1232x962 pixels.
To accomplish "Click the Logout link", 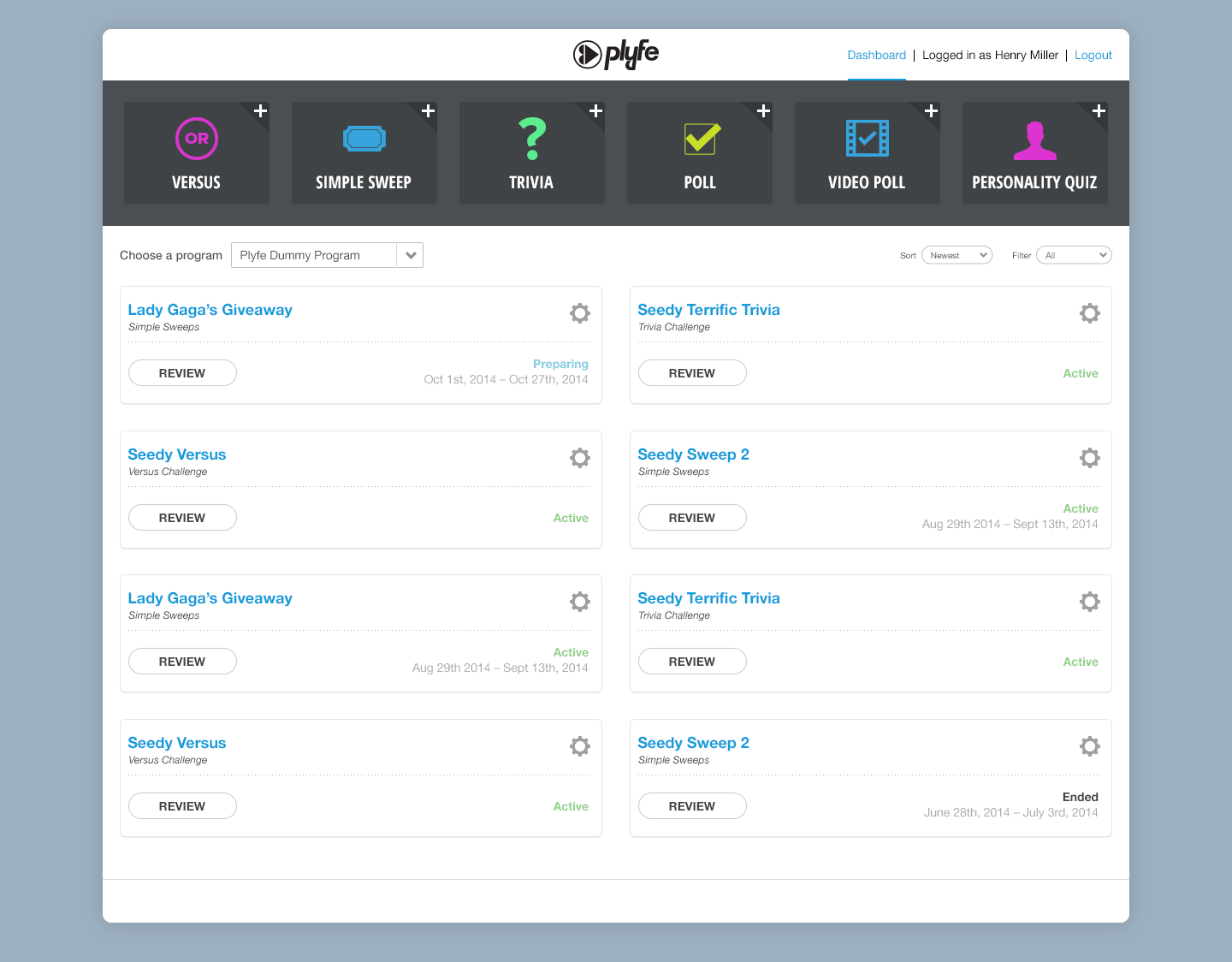I will tap(1093, 55).
